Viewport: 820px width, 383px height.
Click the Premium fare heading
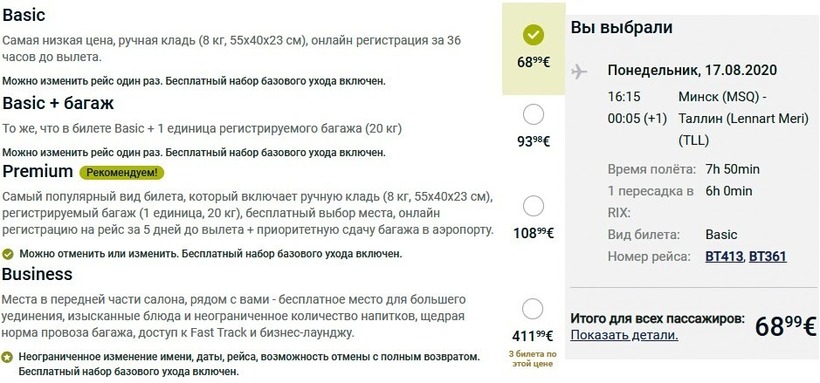38,171
